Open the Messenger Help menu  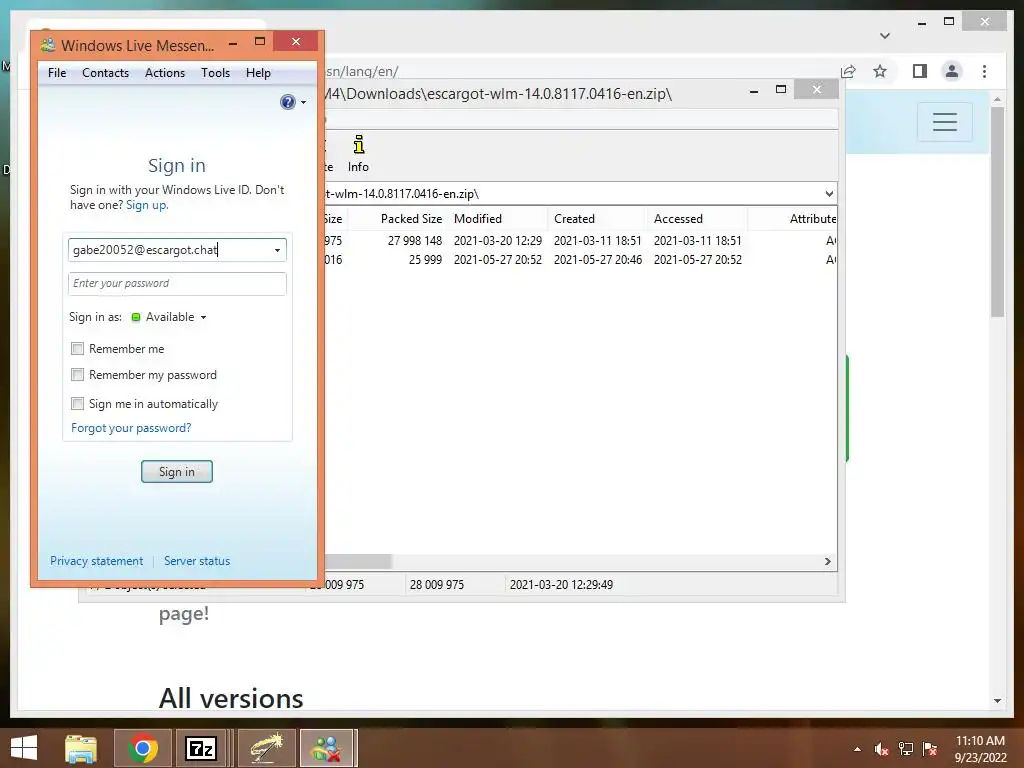click(x=258, y=72)
